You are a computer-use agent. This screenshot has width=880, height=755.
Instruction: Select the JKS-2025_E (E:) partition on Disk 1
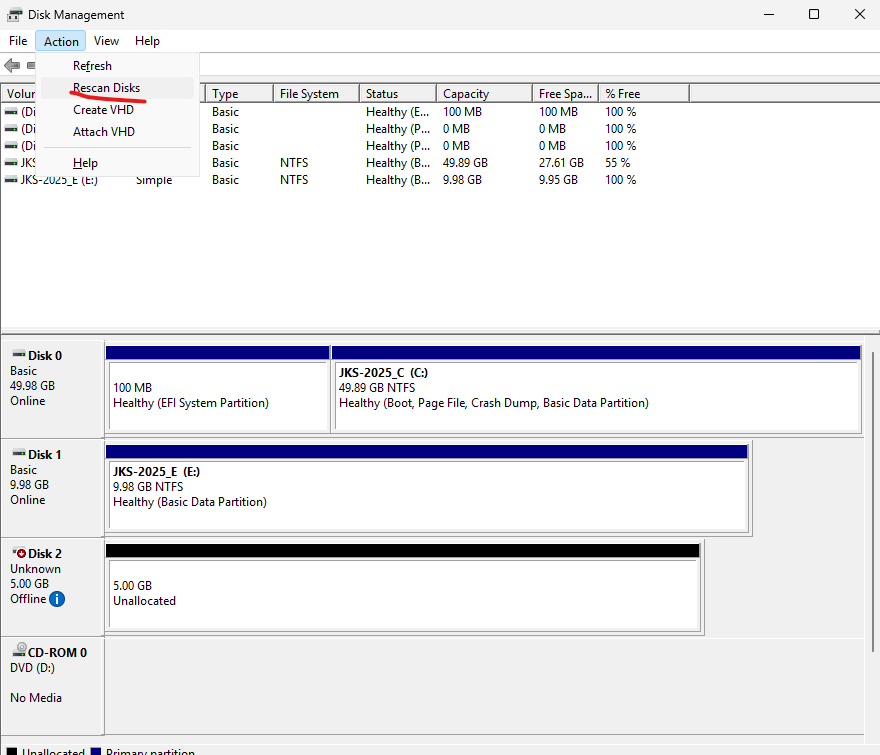point(427,488)
